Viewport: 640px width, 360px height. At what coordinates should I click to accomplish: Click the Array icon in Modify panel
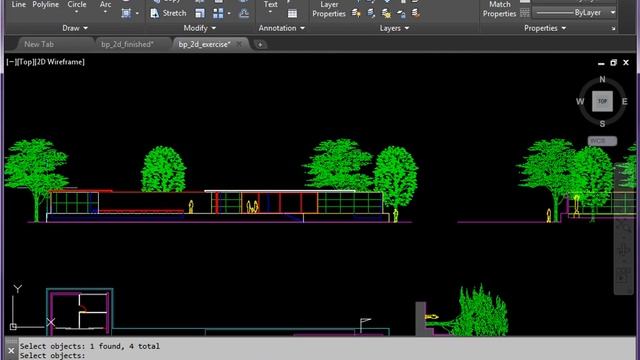[218, 13]
